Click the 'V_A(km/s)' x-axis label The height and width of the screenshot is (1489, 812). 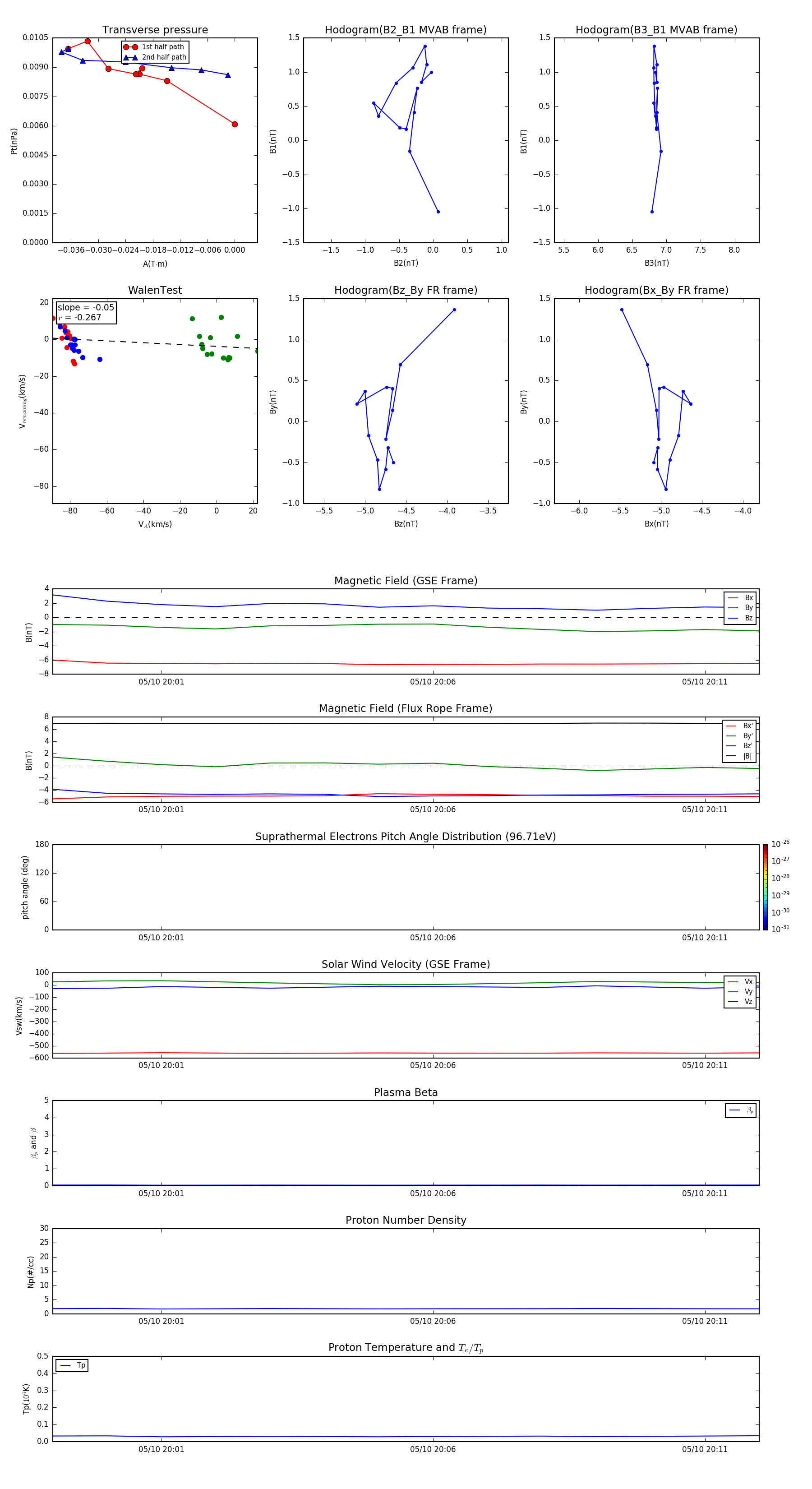[155, 524]
